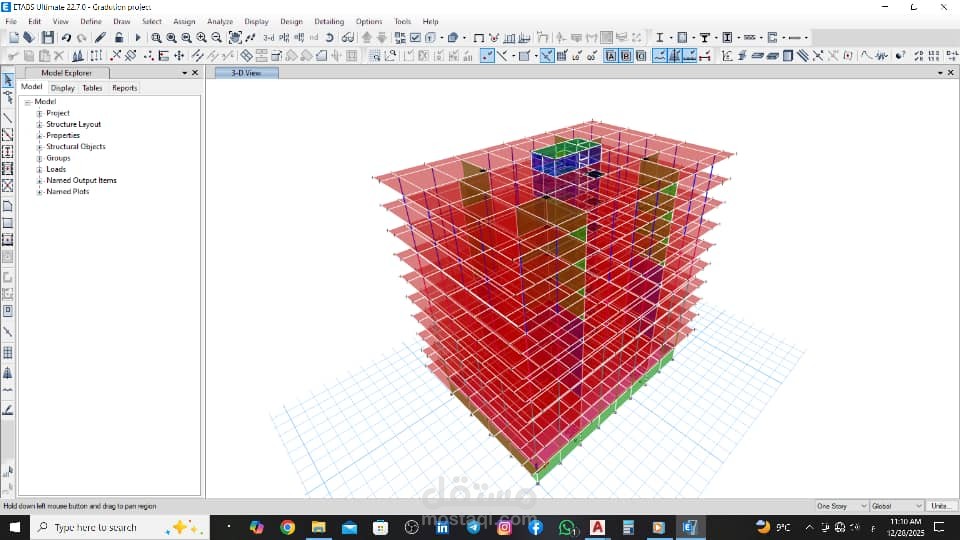Click the Redo arrow icon
Viewport: 960px width, 540px height.
coord(81,37)
